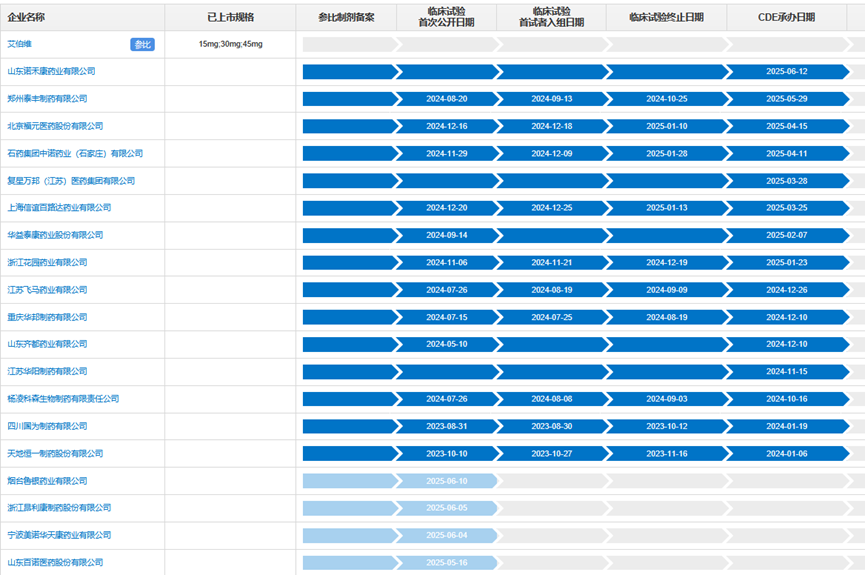Open 郑州泰丰制药有限公司 company link
Screen dimensions: 865x575
coord(47,99)
